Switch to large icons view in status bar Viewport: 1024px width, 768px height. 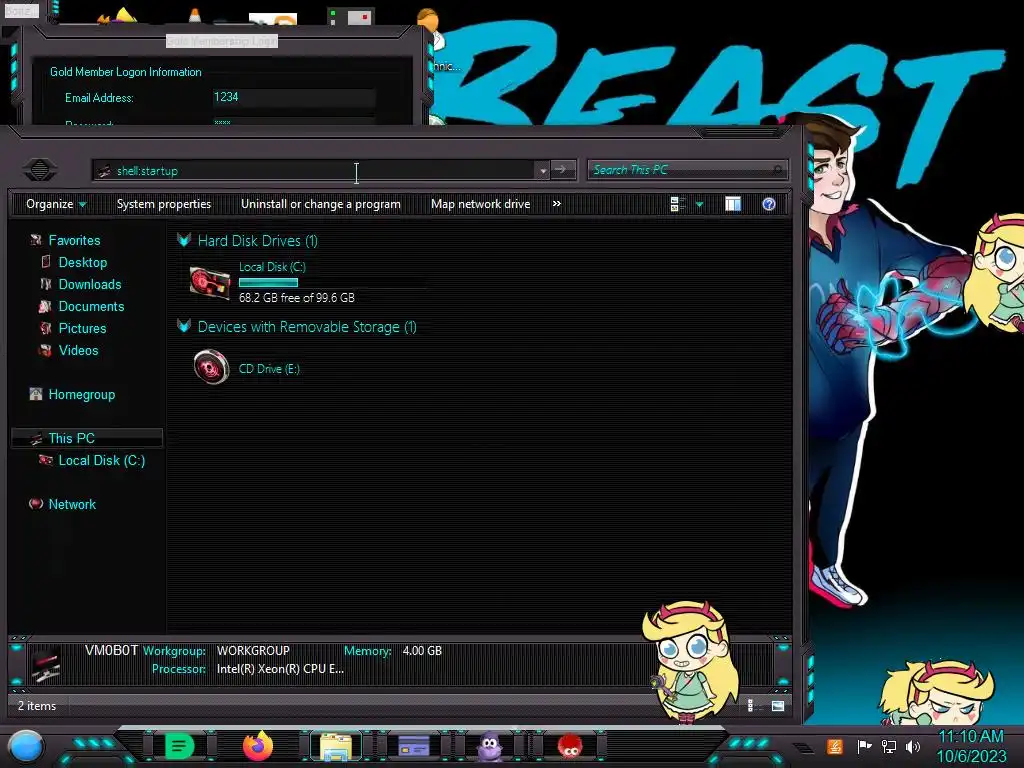pyautogui.click(x=778, y=705)
